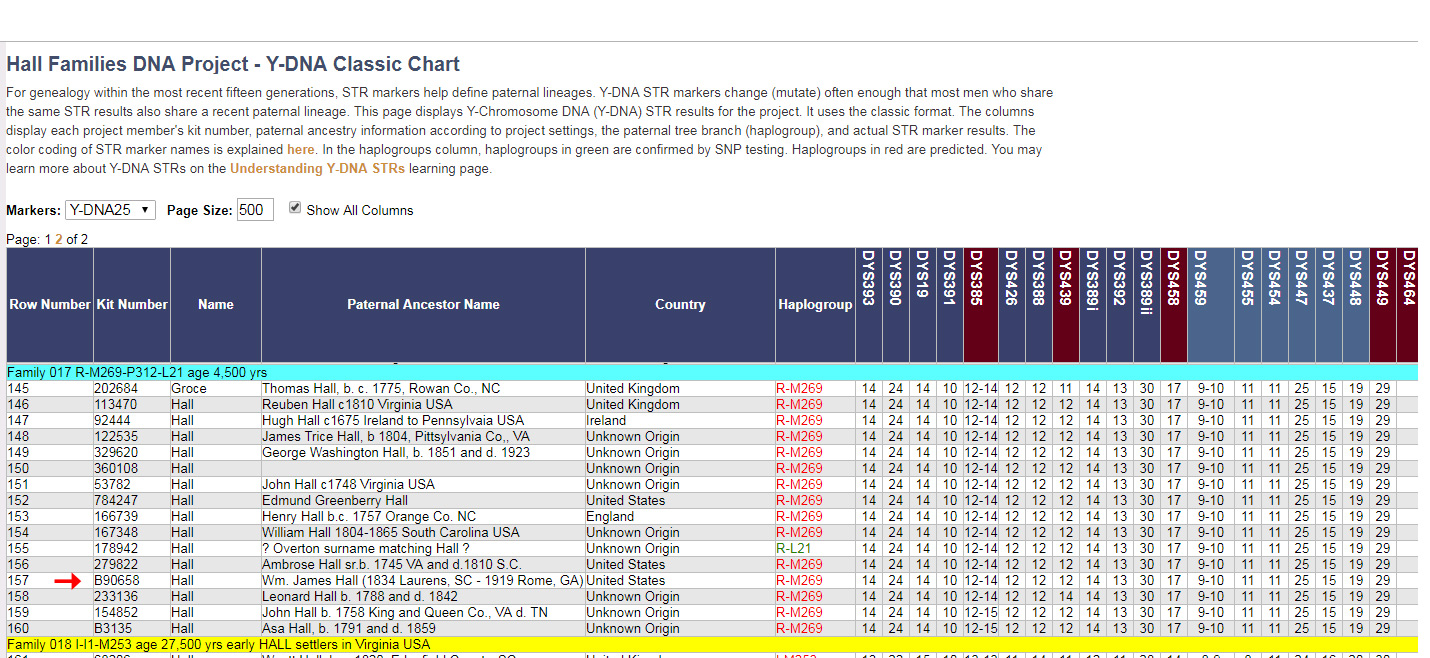Screen dimensions: 1430x658
Task: Open the Markers Y-DNA25 dropdown
Action: [110, 210]
